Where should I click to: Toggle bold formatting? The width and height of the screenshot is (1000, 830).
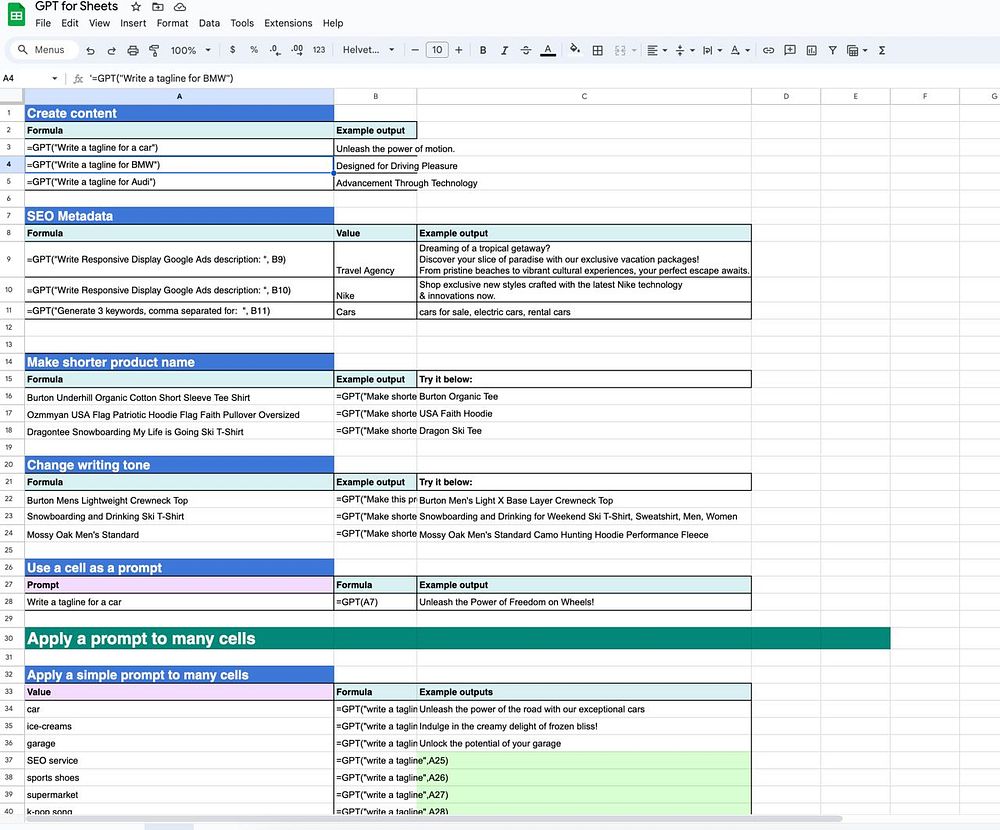(x=483, y=50)
